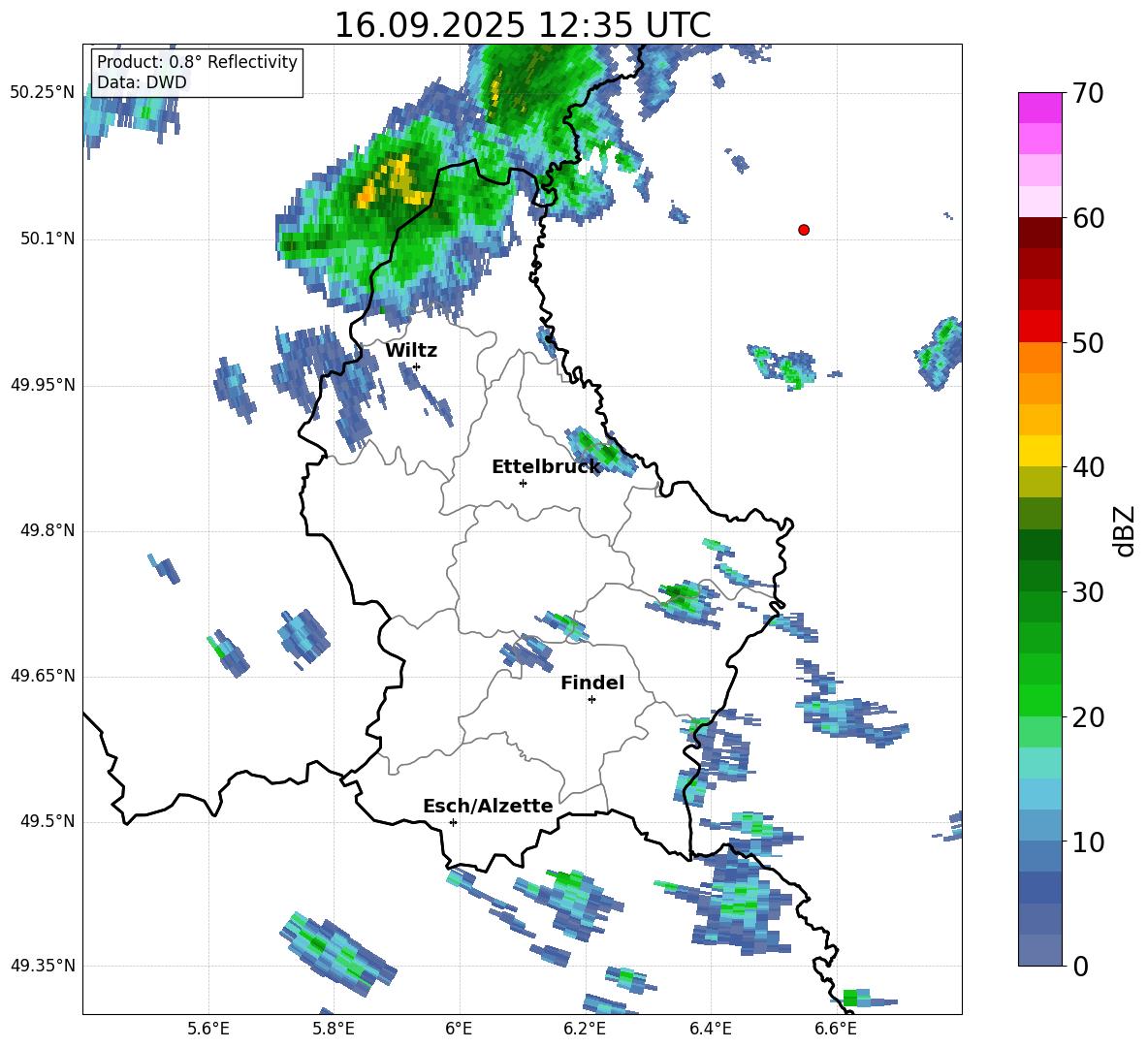Viewport: 1148px width, 1048px height.
Task: Click the 50.1°N latitude label
Action: click(x=48, y=238)
